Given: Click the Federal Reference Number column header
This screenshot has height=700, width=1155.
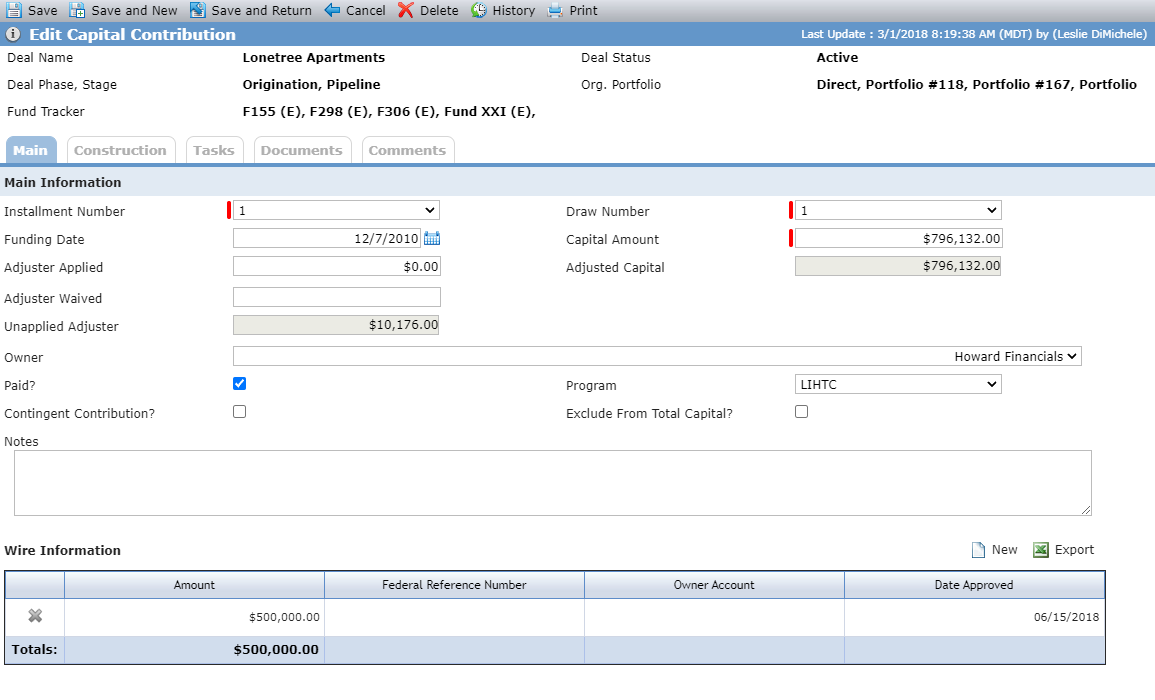Looking at the screenshot, I should pyautogui.click(x=454, y=585).
